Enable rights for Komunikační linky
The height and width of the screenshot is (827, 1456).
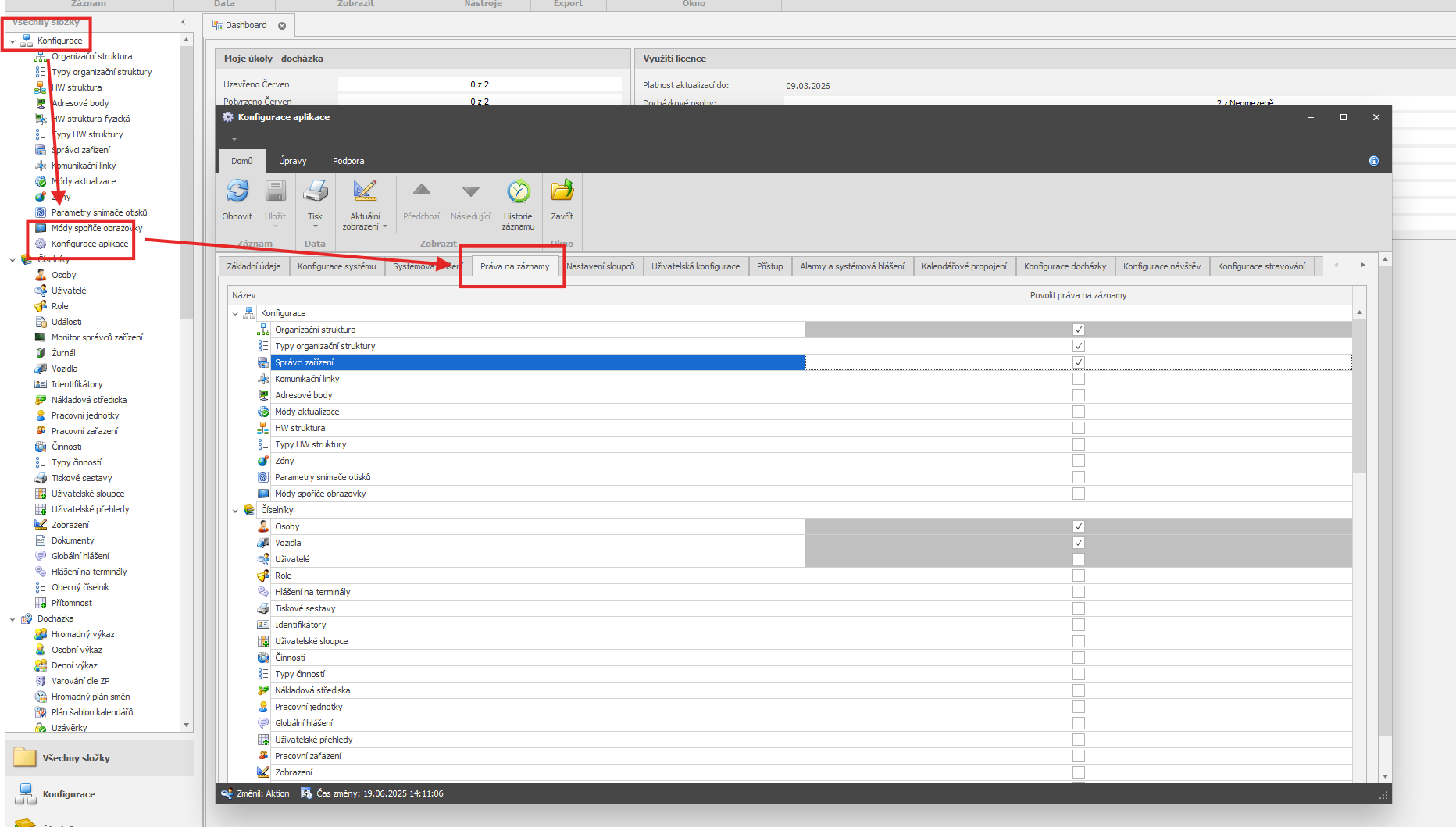point(1078,379)
